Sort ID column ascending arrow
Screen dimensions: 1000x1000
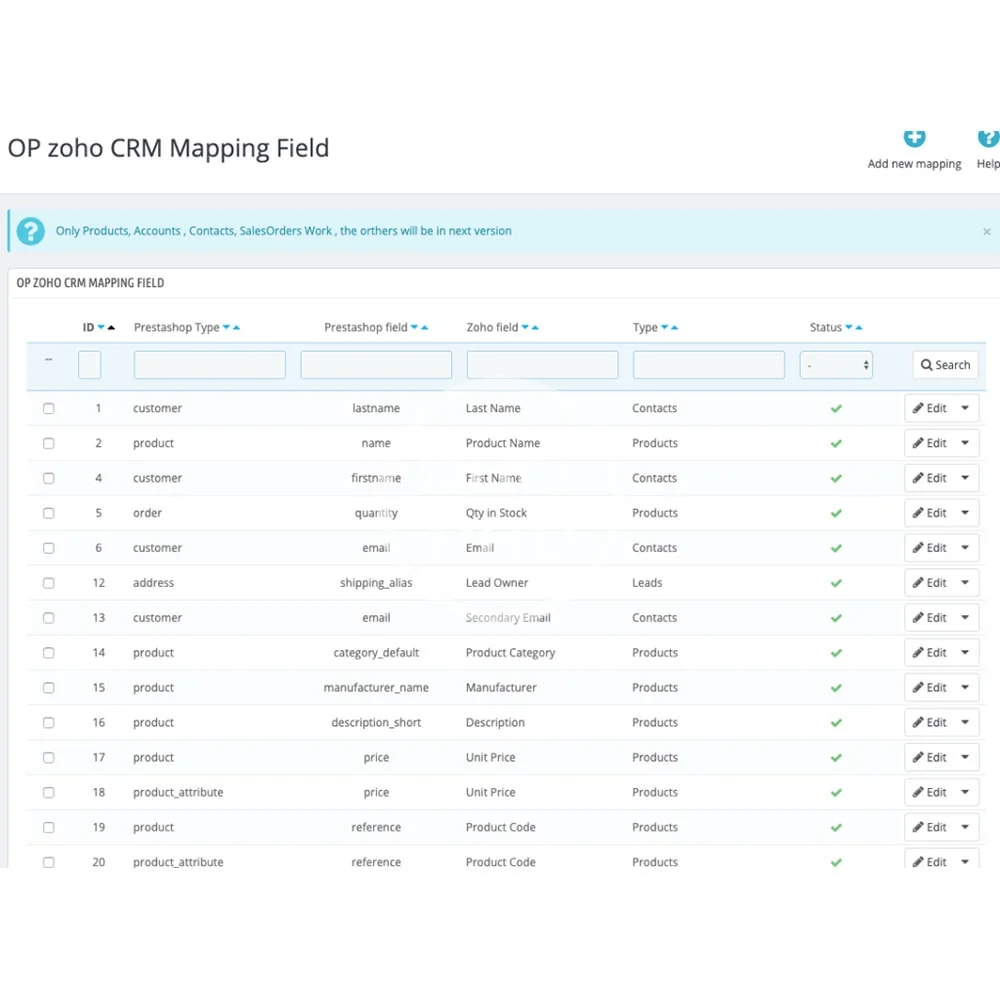tap(112, 328)
